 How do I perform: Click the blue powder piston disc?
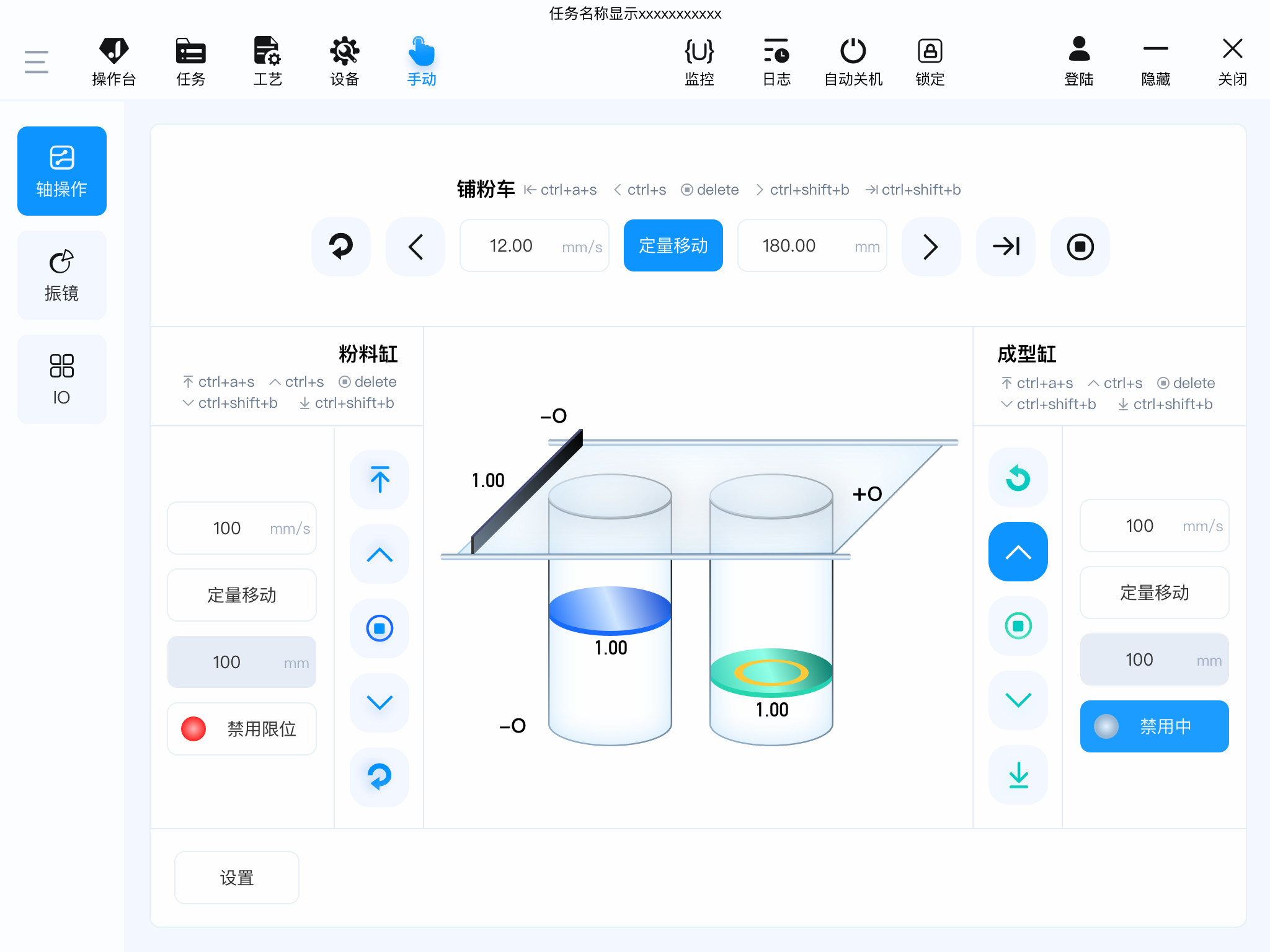click(x=610, y=610)
